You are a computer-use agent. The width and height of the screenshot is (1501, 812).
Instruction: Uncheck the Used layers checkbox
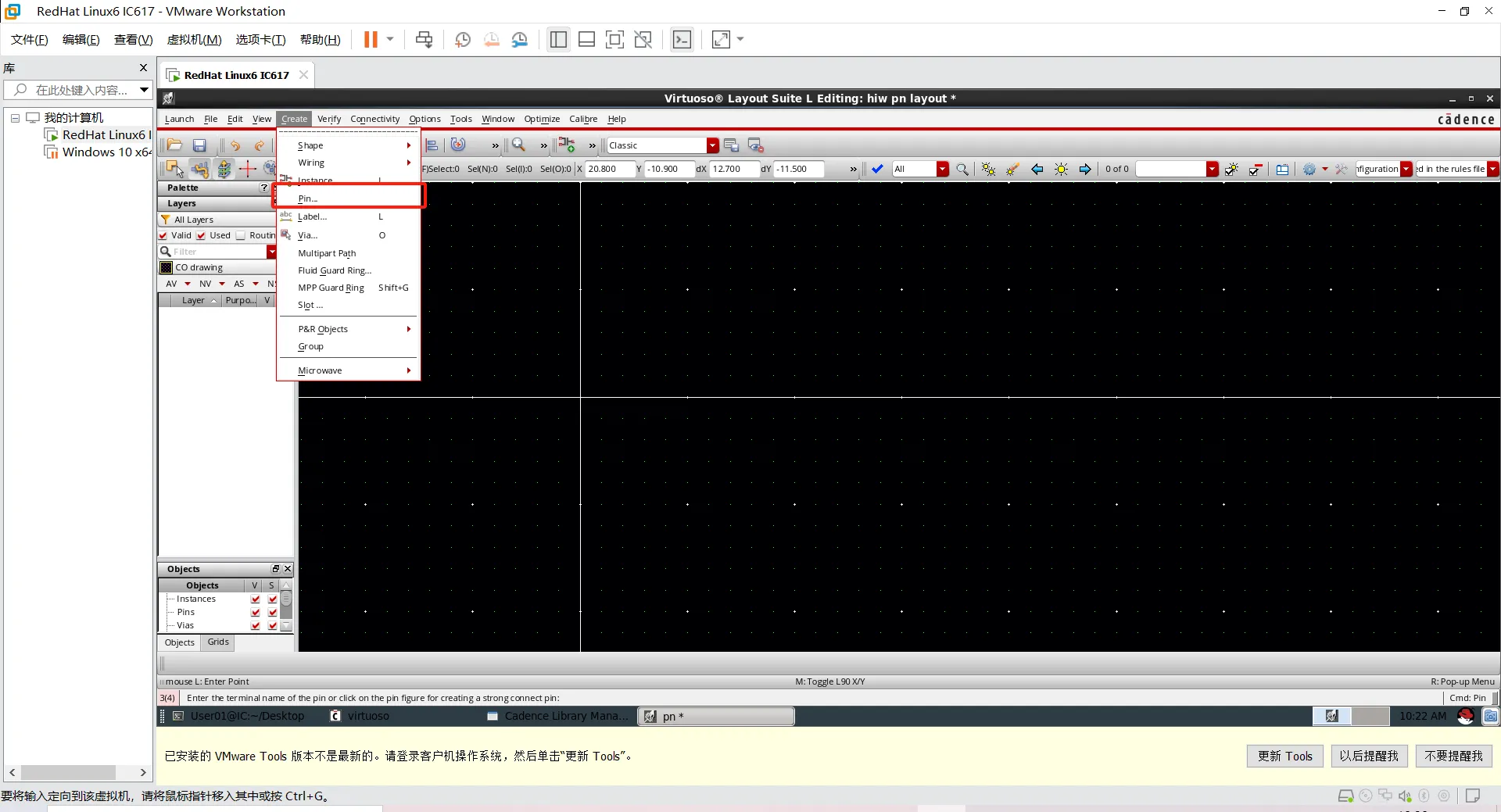click(x=202, y=236)
